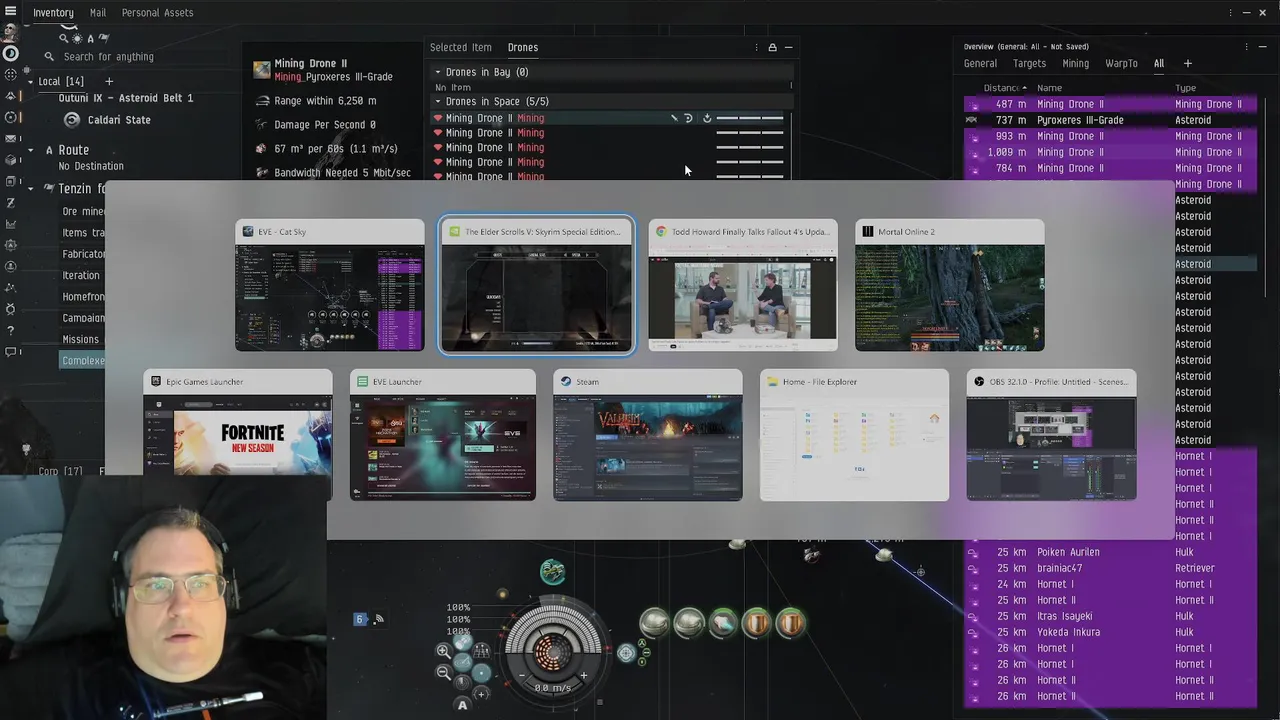Viewport: 1280px width, 720px height.
Task: Open the EVE hamburger menu at top-left
Action: pyautogui.click(x=10, y=12)
